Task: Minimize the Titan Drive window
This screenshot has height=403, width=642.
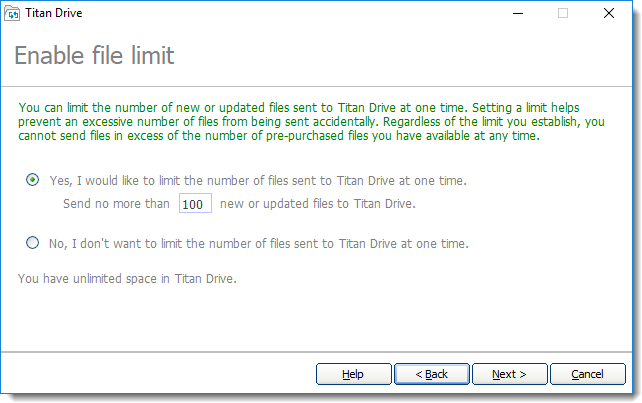Action: pyautogui.click(x=516, y=14)
